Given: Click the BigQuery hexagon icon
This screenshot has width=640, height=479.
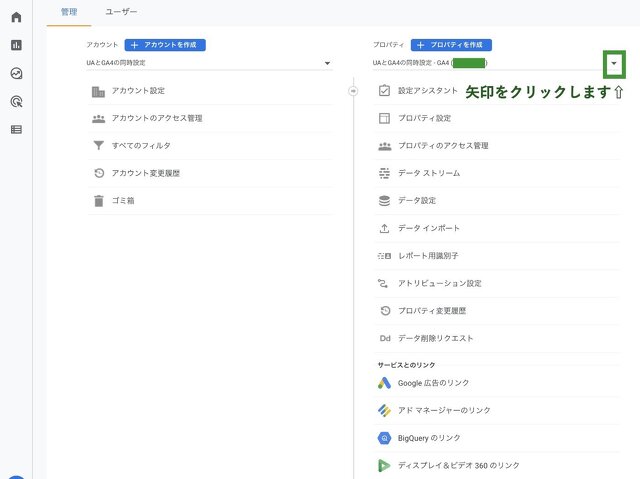Looking at the screenshot, I should [x=384, y=438].
